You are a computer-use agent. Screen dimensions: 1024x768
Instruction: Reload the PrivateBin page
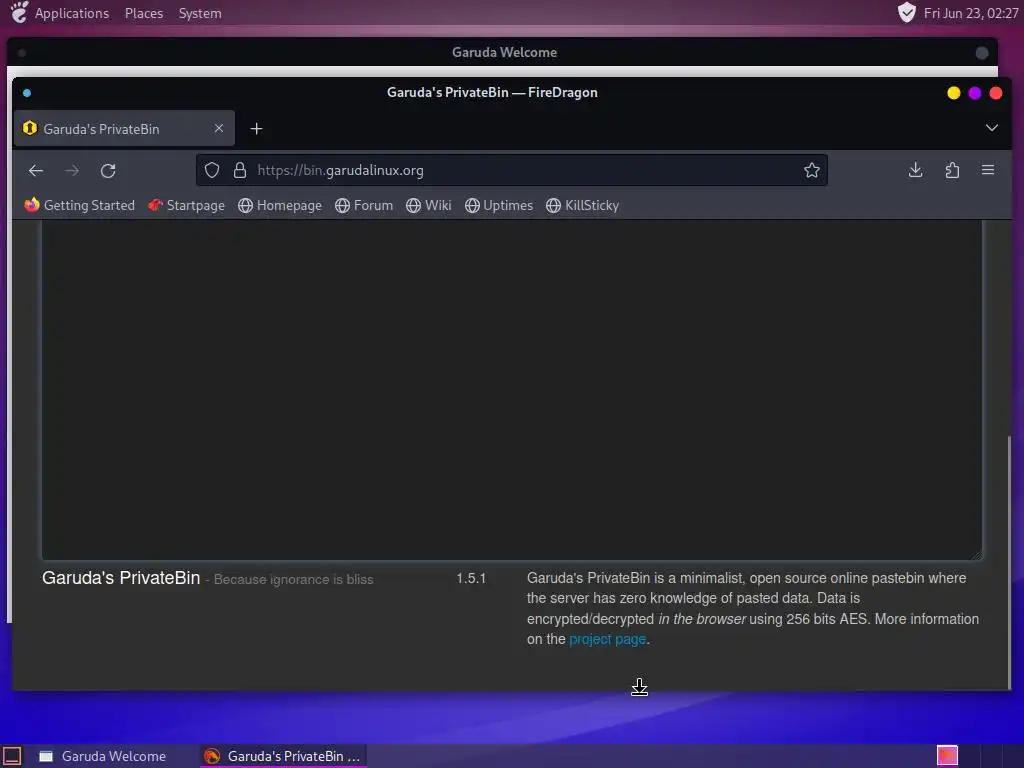(x=108, y=170)
